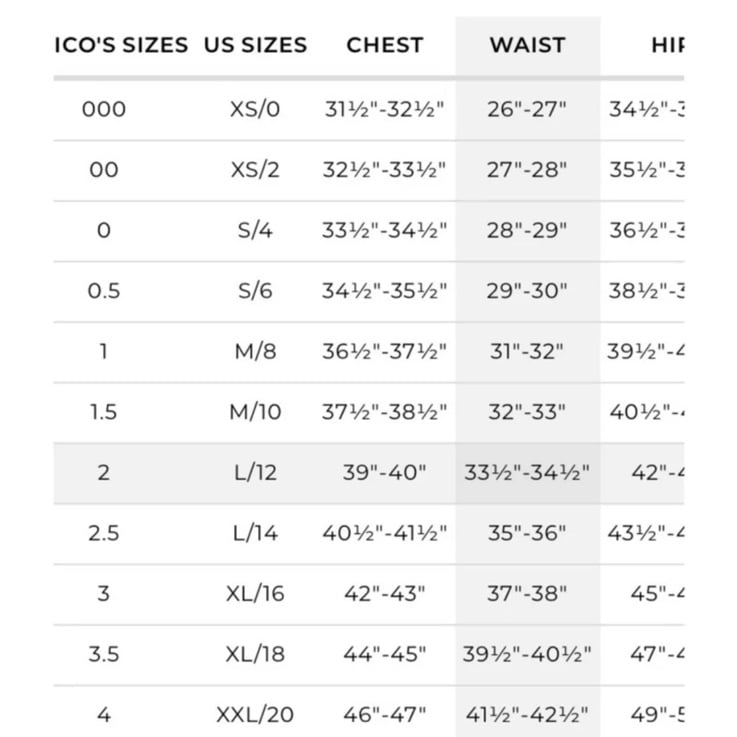Click the XS/0 US size cell
Viewport: 737px width, 737px height.
tap(255, 110)
